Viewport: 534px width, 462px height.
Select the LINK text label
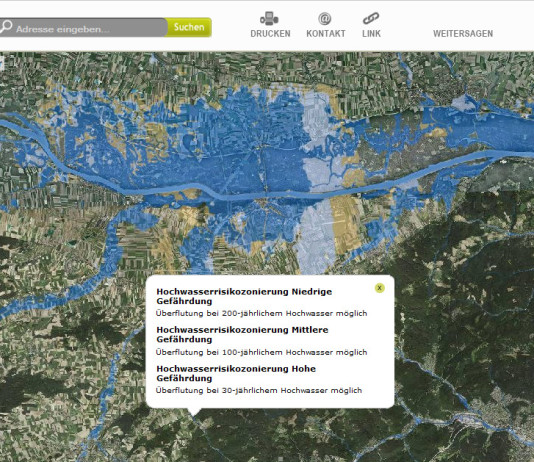click(x=371, y=34)
